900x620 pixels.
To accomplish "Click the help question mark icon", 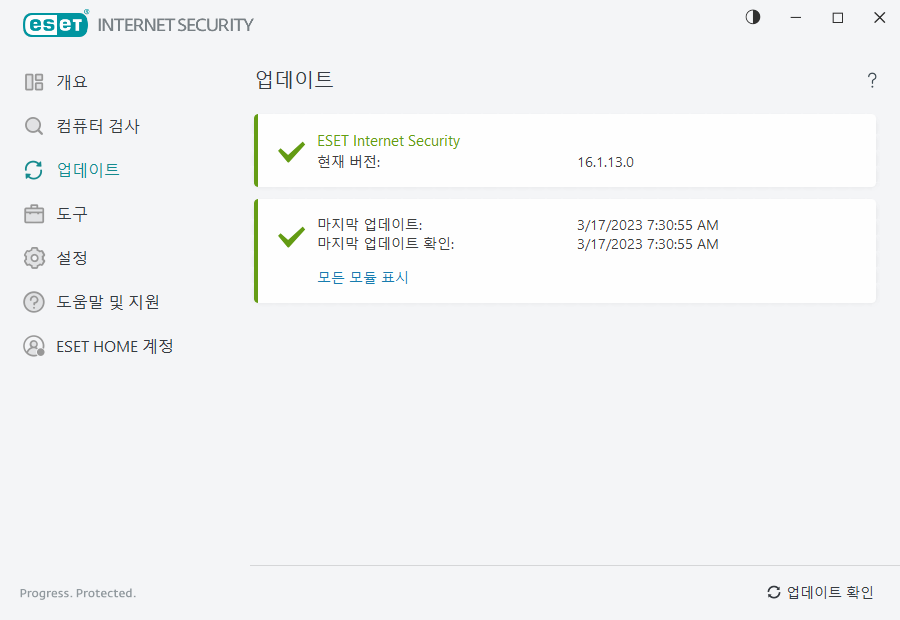I will click(x=871, y=80).
